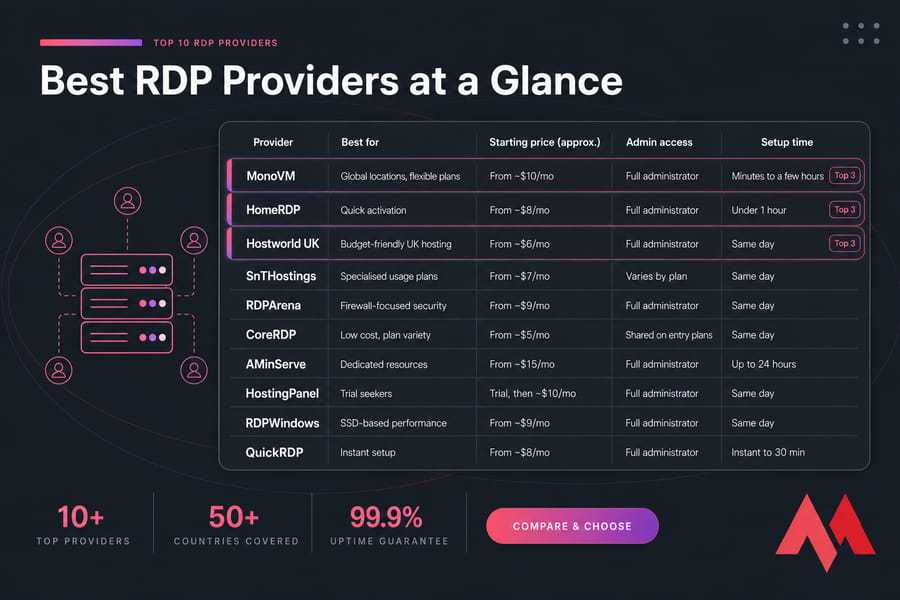Select the RDPWindows provider name
900x600 pixels.
(282, 423)
